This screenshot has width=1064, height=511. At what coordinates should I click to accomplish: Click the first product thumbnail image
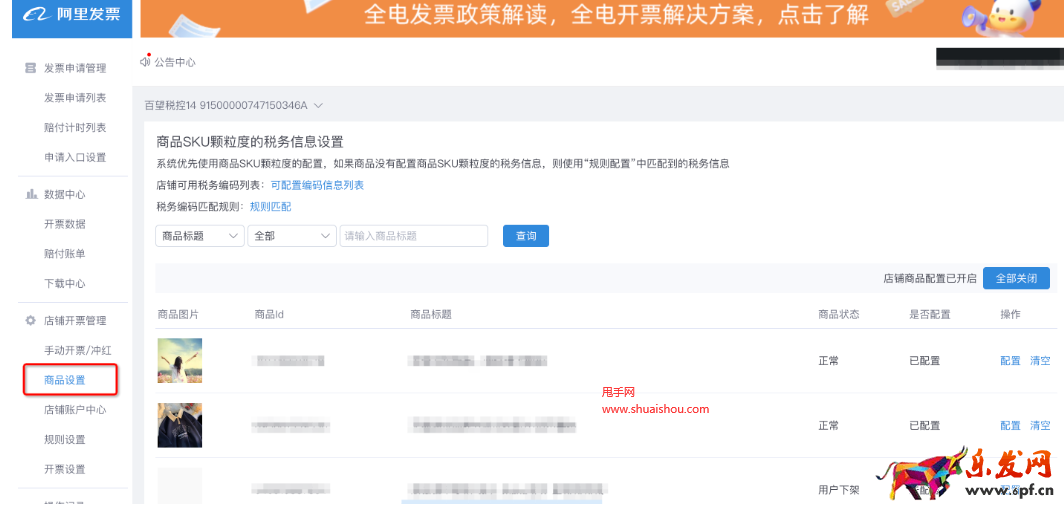point(180,360)
